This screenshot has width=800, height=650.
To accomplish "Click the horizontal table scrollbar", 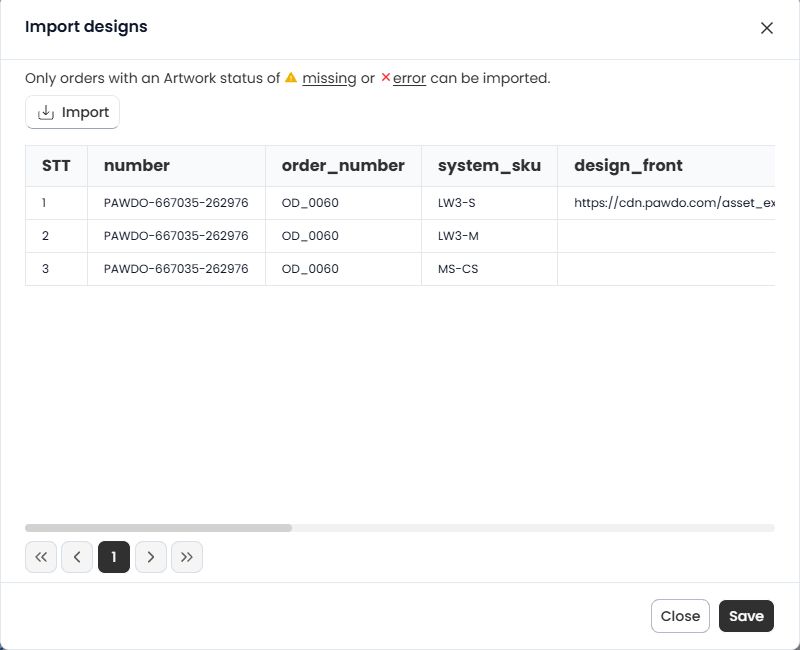I will point(158,527).
